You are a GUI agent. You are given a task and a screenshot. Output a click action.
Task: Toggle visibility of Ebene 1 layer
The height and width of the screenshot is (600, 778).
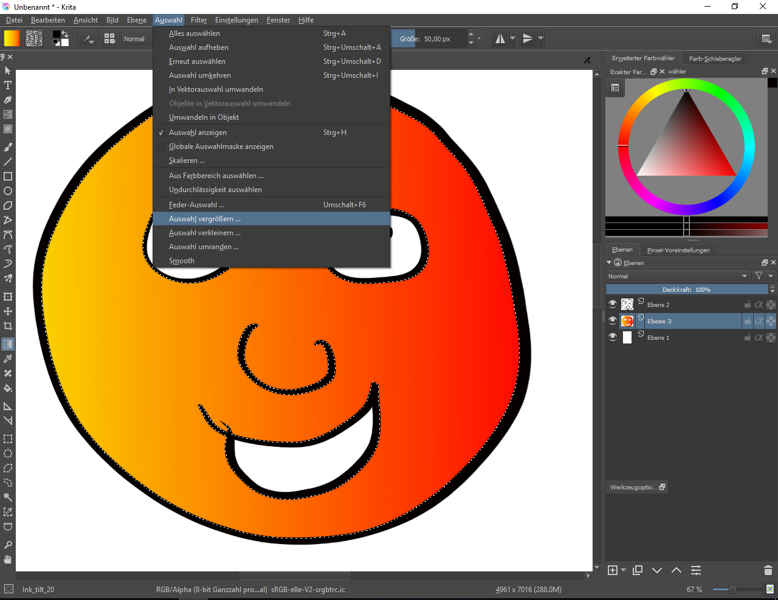pos(612,338)
